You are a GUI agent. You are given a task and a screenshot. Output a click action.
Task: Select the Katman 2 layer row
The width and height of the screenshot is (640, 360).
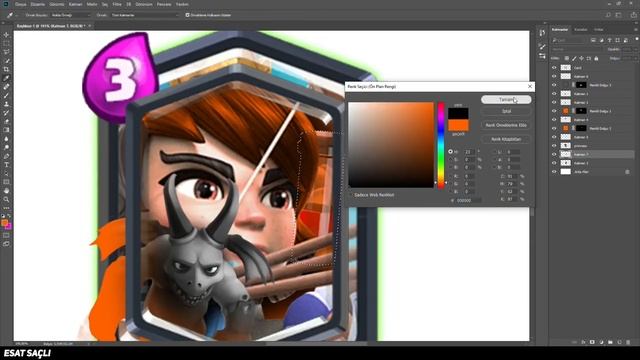tap(593, 102)
